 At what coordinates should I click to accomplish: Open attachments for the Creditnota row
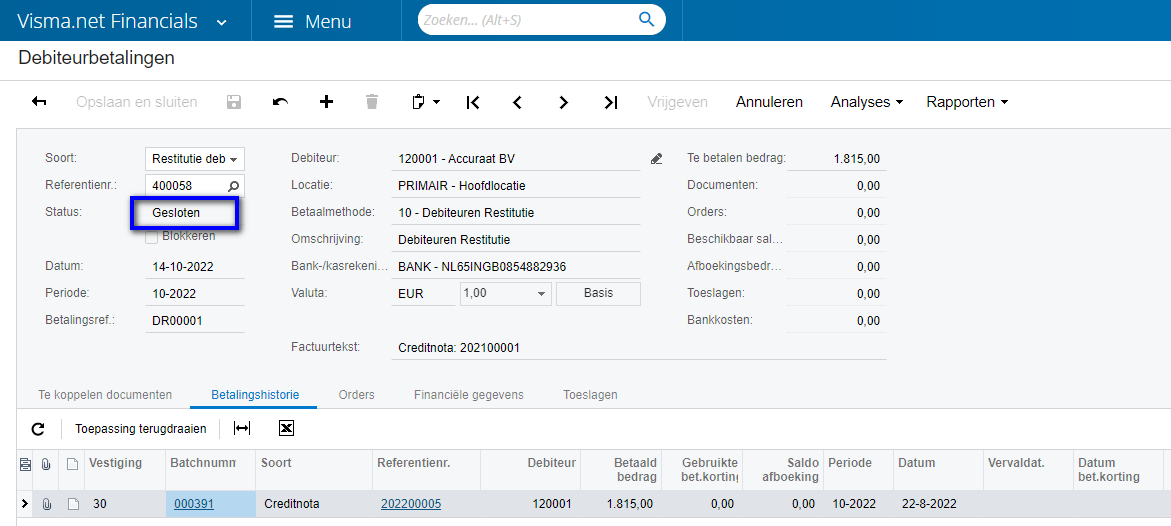46,504
